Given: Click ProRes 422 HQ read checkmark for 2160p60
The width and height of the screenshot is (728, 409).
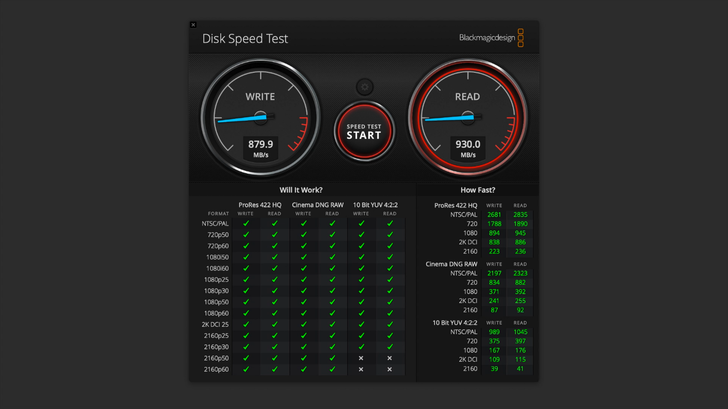Looking at the screenshot, I should (275, 369).
